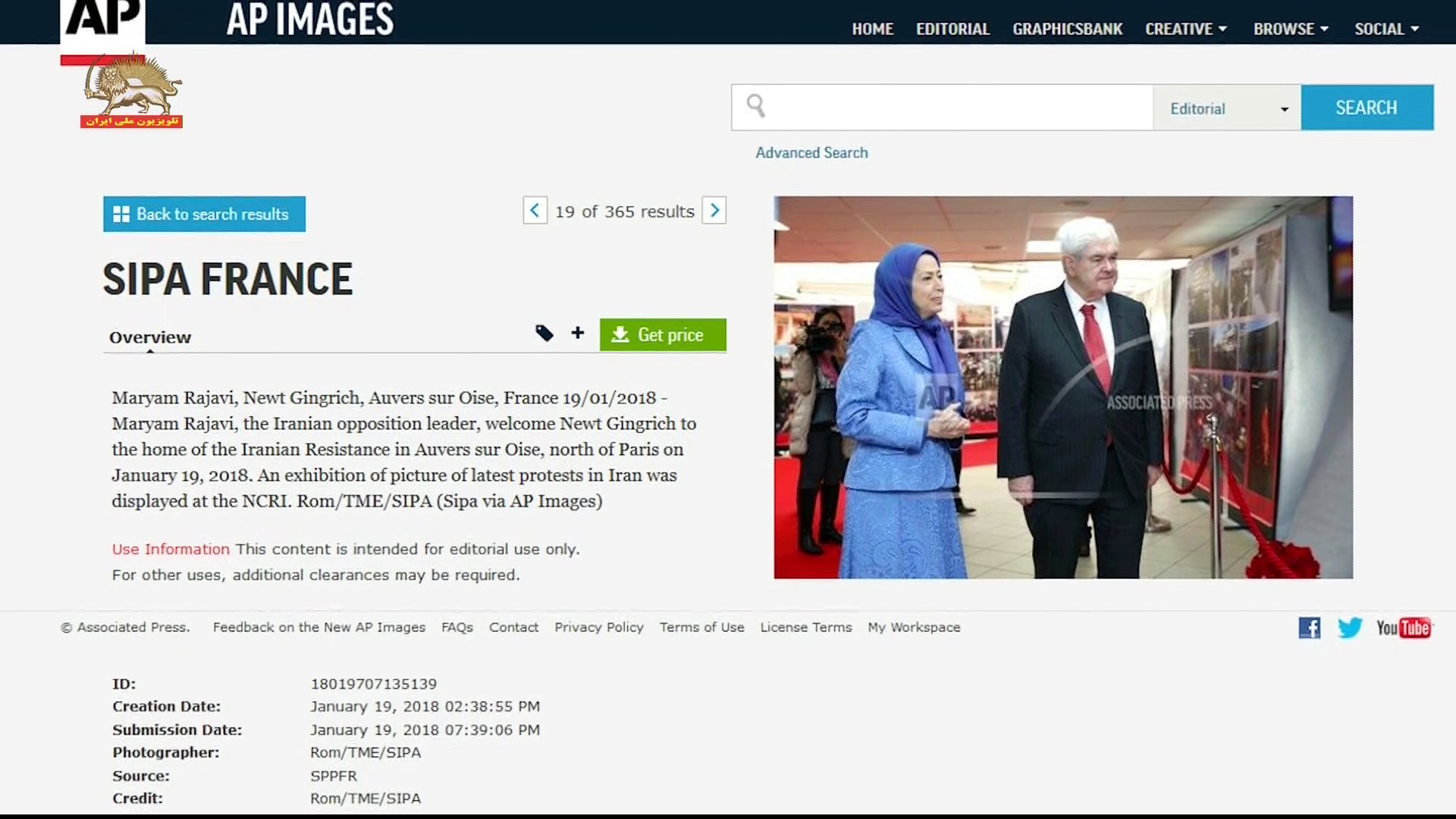The height and width of the screenshot is (819, 1456).
Task: Click the Associated Press copyright text
Action: 125,627
